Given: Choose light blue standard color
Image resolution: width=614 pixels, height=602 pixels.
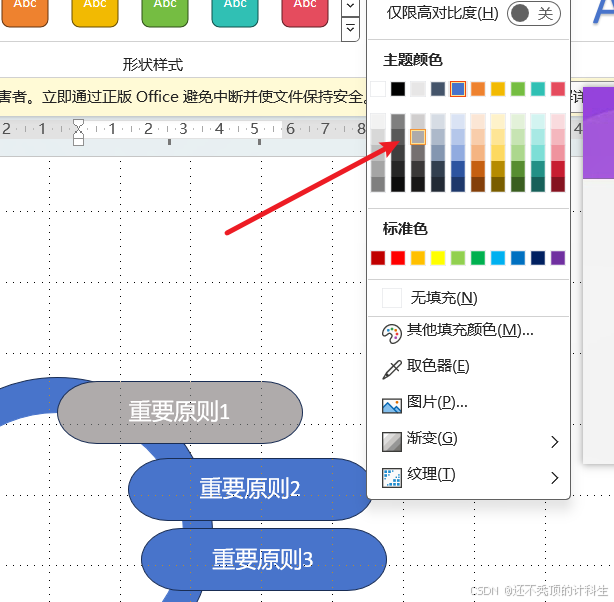Looking at the screenshot, I should [x=498, y=258].
